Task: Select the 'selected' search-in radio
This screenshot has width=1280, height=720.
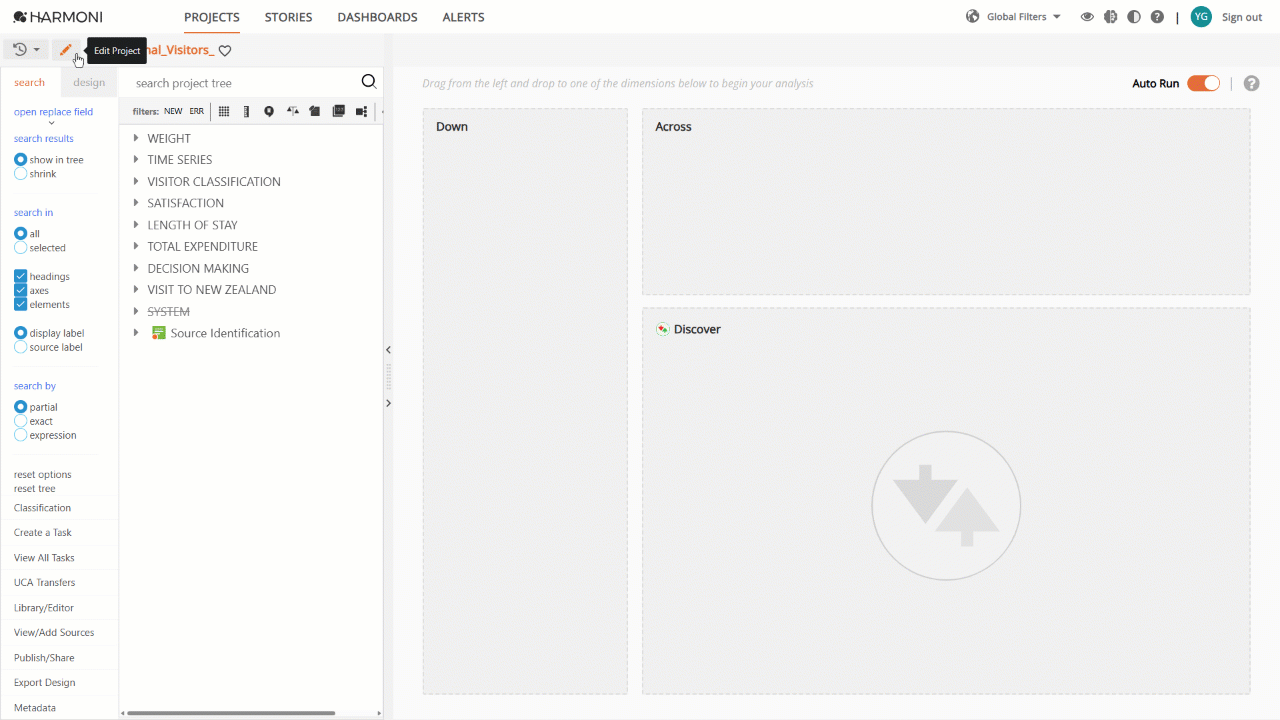Action: (x=20, y=248)
